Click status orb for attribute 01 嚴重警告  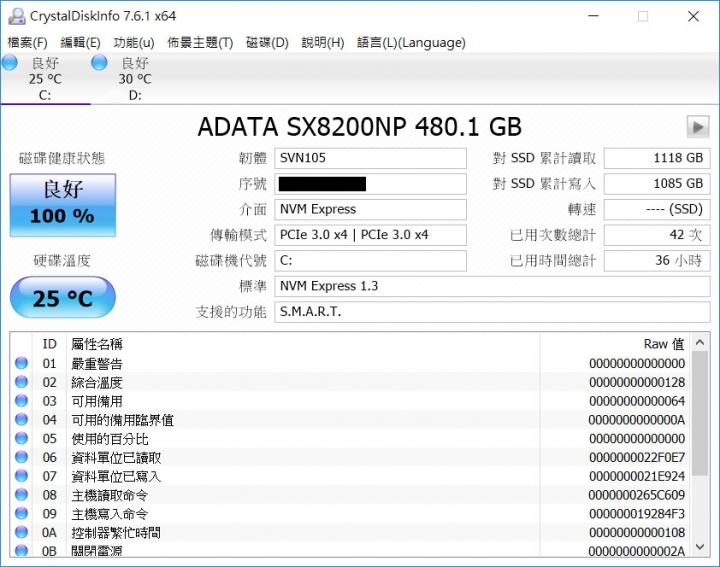[21, 364]
